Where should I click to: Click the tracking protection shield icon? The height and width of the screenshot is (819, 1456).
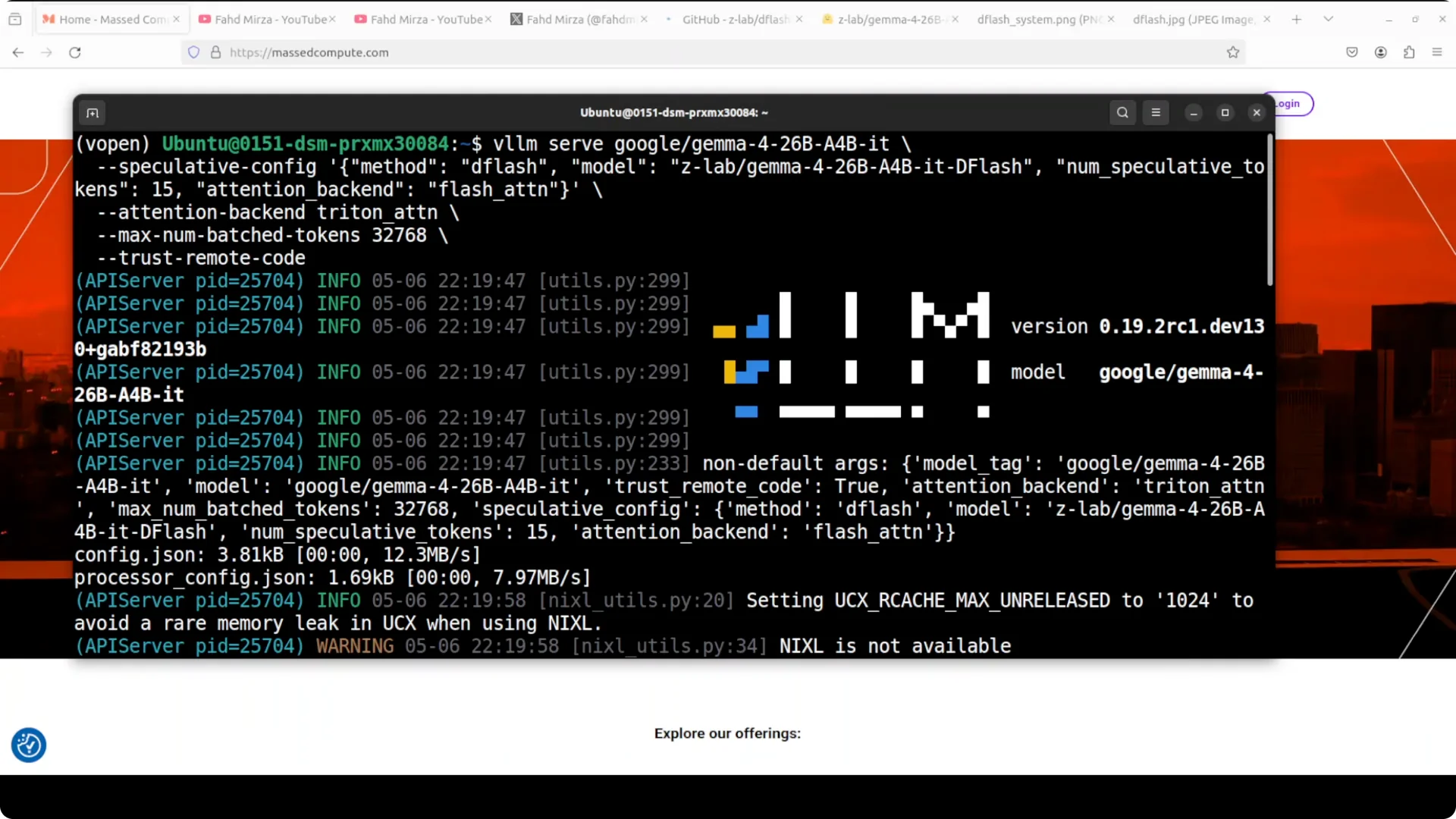coord(194,52)
